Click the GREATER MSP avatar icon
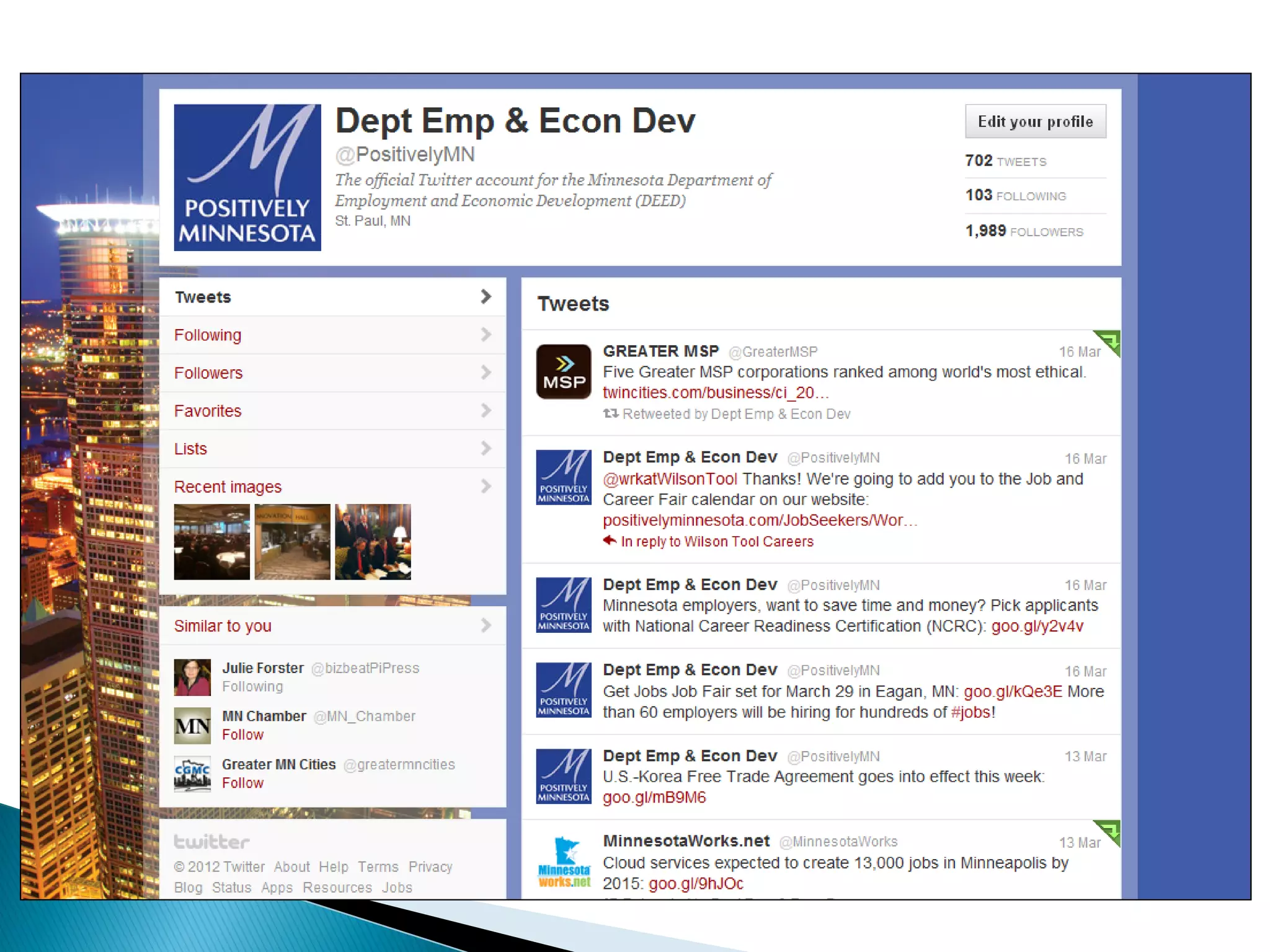 pos(563,371)
